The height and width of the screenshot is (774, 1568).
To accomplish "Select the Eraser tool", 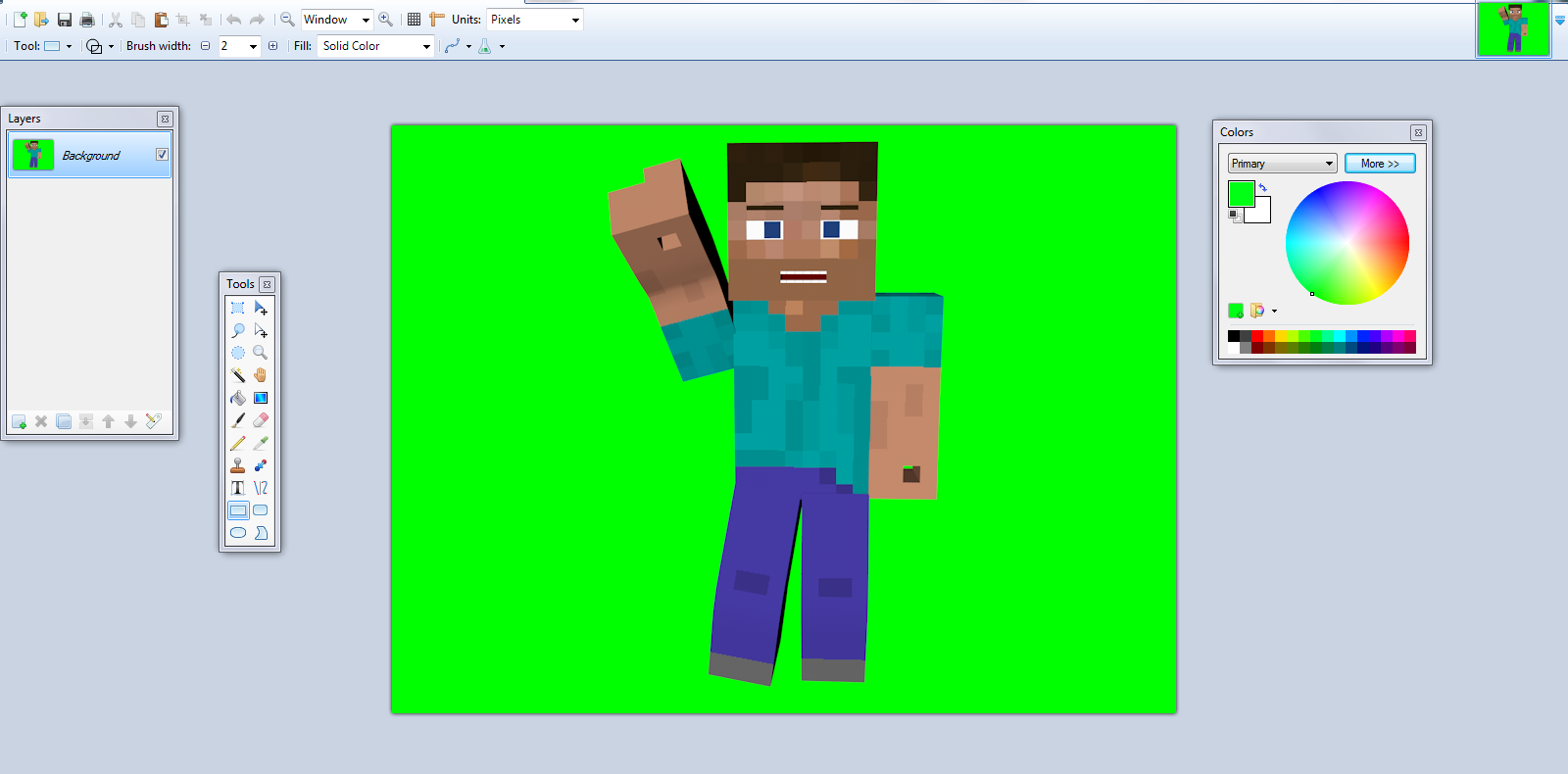I will click(261, 420).
